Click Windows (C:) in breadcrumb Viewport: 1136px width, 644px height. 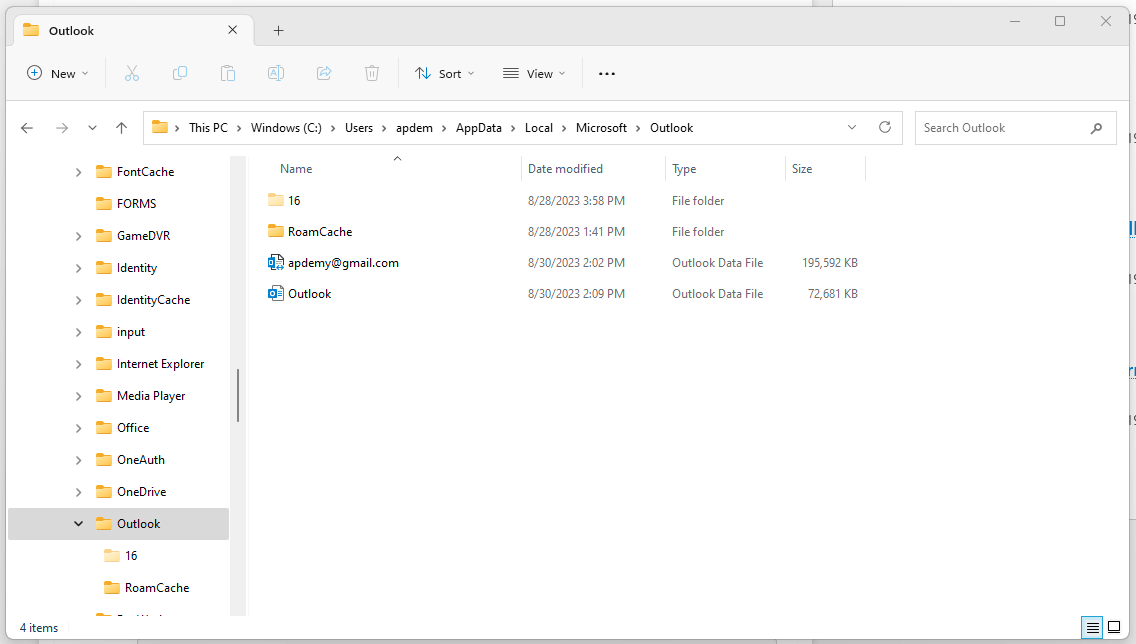[286, 127]
